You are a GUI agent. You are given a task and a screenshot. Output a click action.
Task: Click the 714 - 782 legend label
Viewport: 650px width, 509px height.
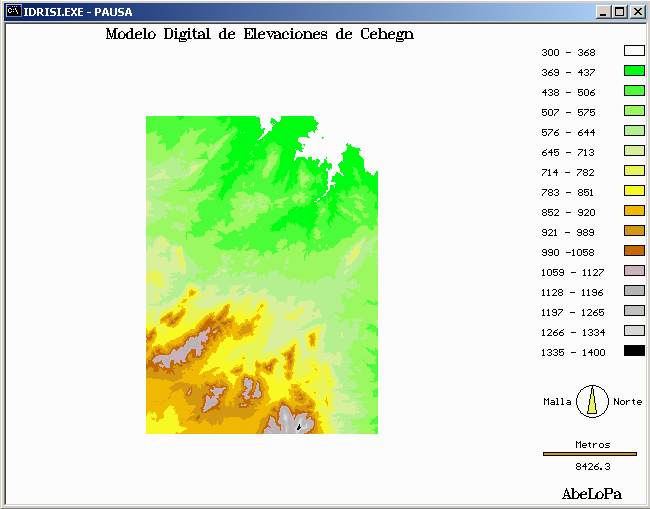(x=568, y=173)
